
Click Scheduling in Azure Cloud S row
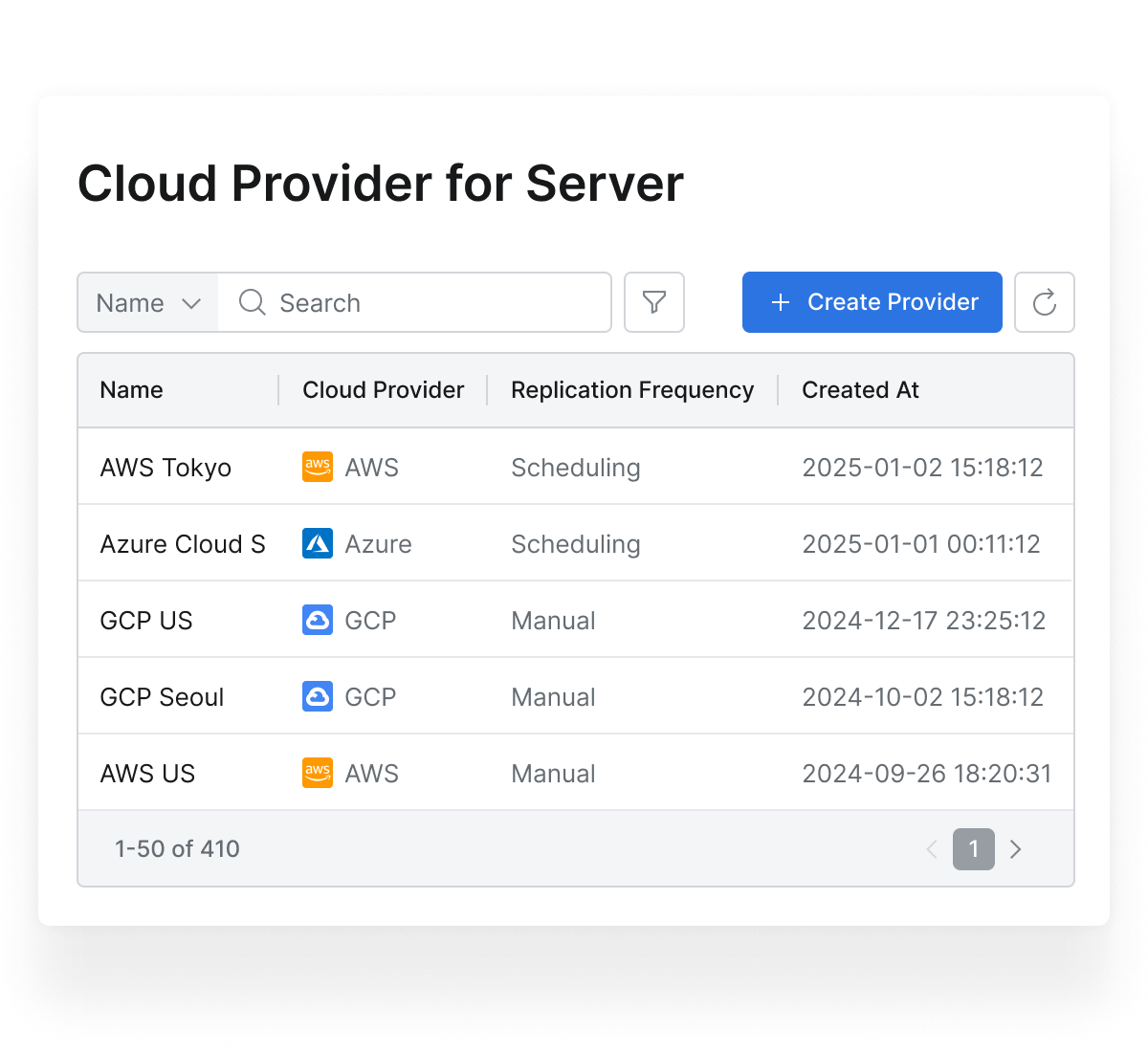pos(576,544)
